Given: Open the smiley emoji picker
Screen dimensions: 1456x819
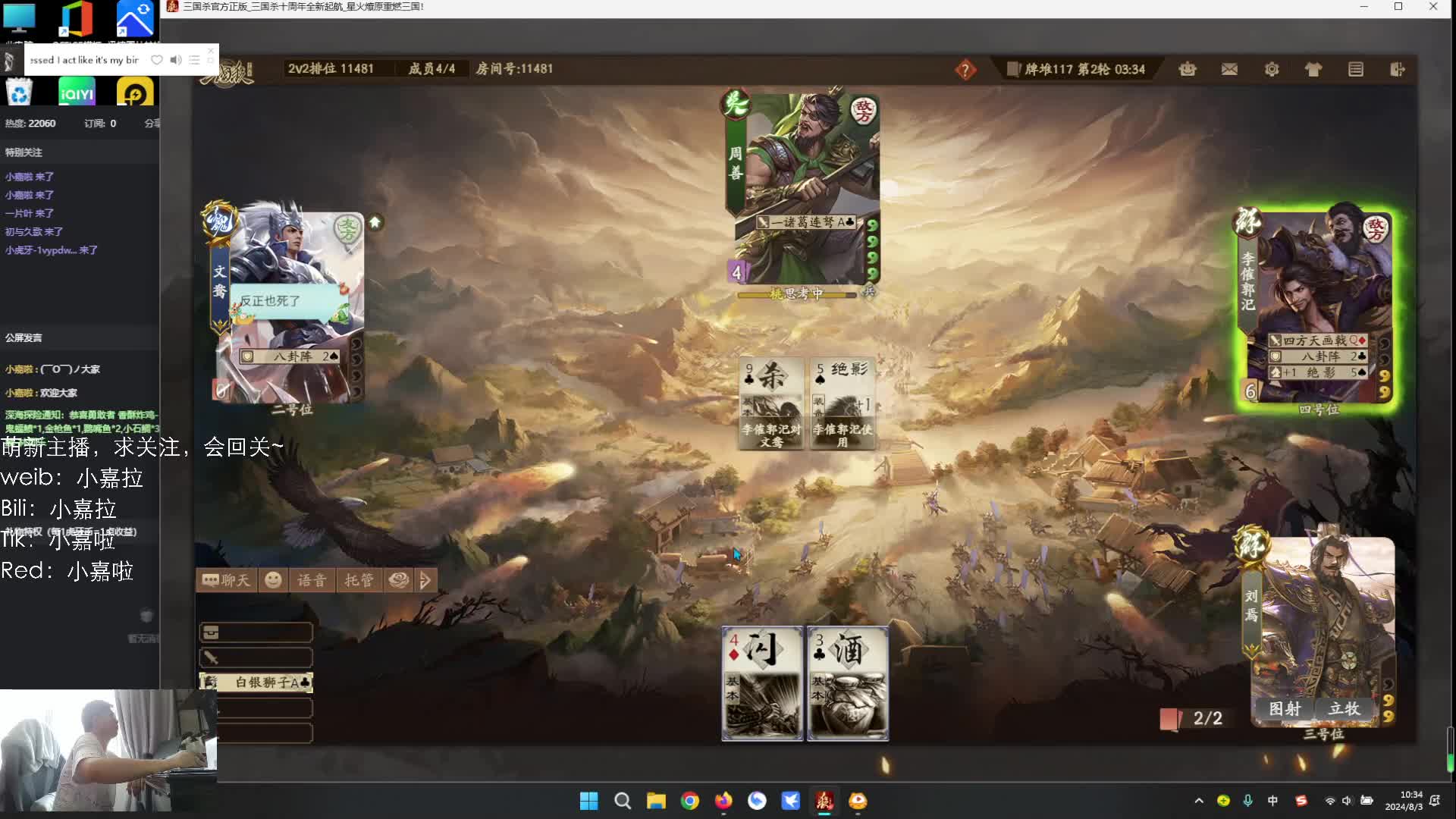Looking at the screenshot, I should (x=273, y=580).
